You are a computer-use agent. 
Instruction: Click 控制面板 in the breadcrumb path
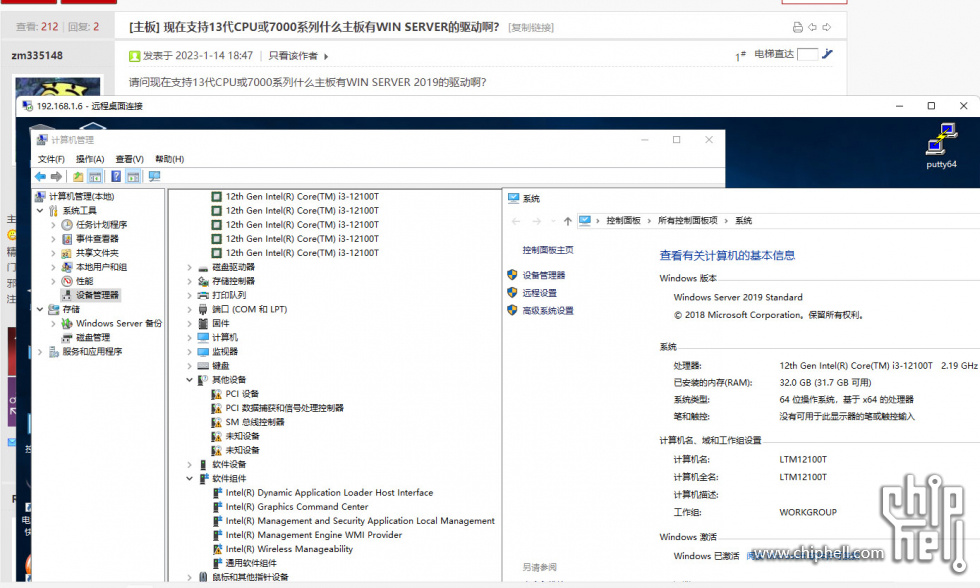tap(623, 221)
